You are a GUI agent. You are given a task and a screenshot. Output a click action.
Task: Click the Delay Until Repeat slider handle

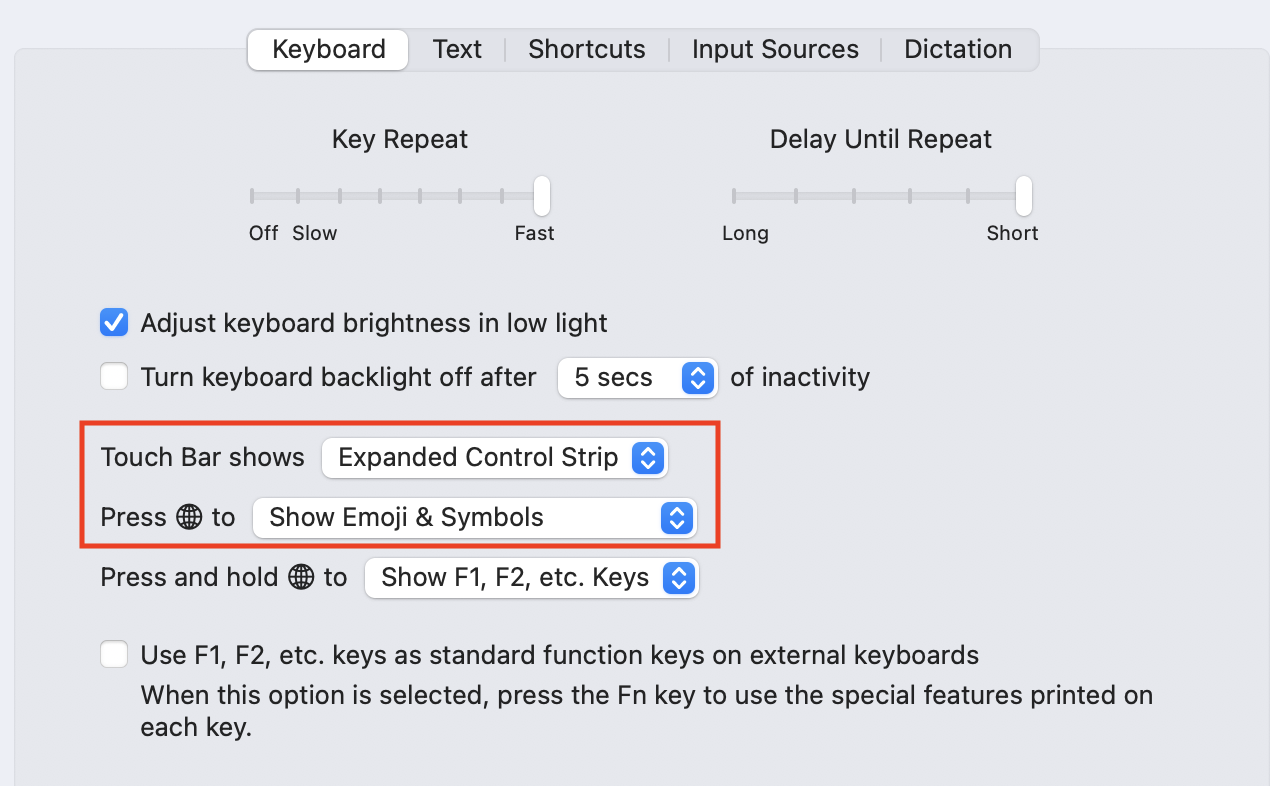(1022, 196)
